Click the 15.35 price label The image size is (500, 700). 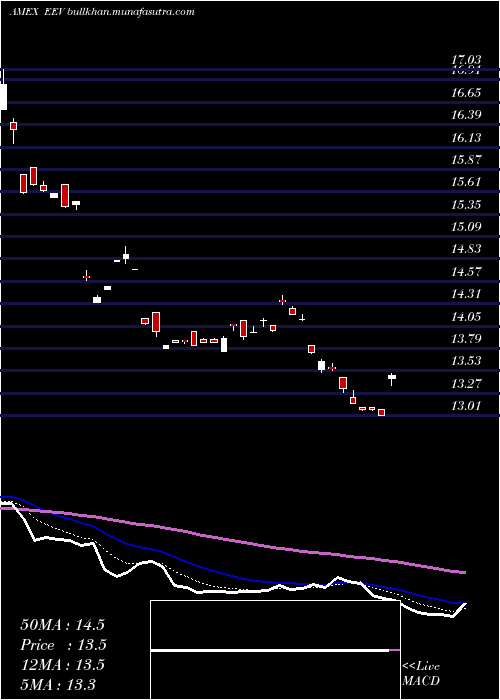tap(466, 205)
